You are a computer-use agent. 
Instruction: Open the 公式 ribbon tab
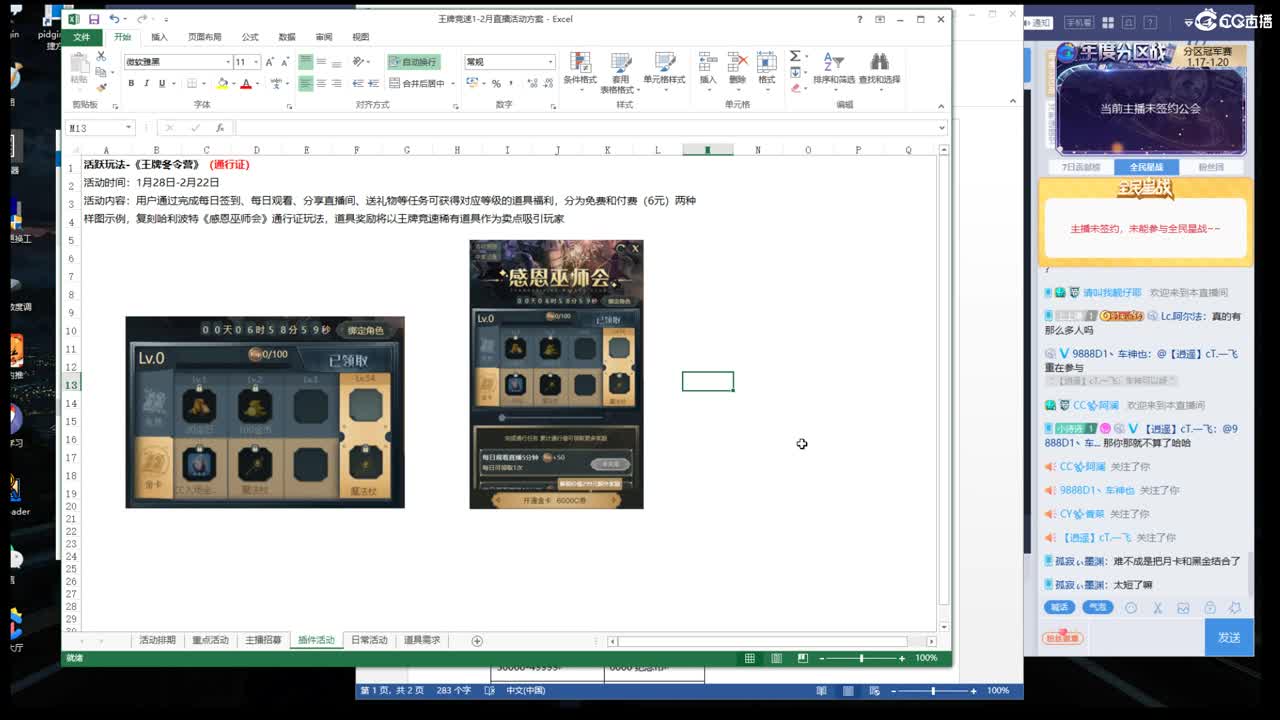(x=249, y=37)
